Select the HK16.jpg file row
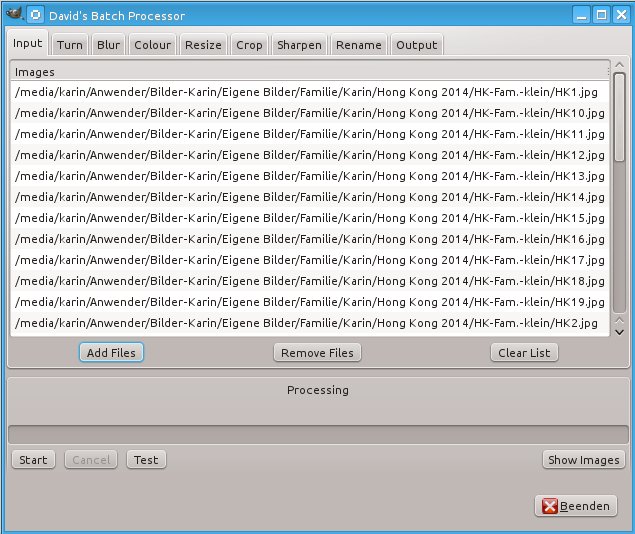This screenshot has width=635, height=534. pos(310,239)
